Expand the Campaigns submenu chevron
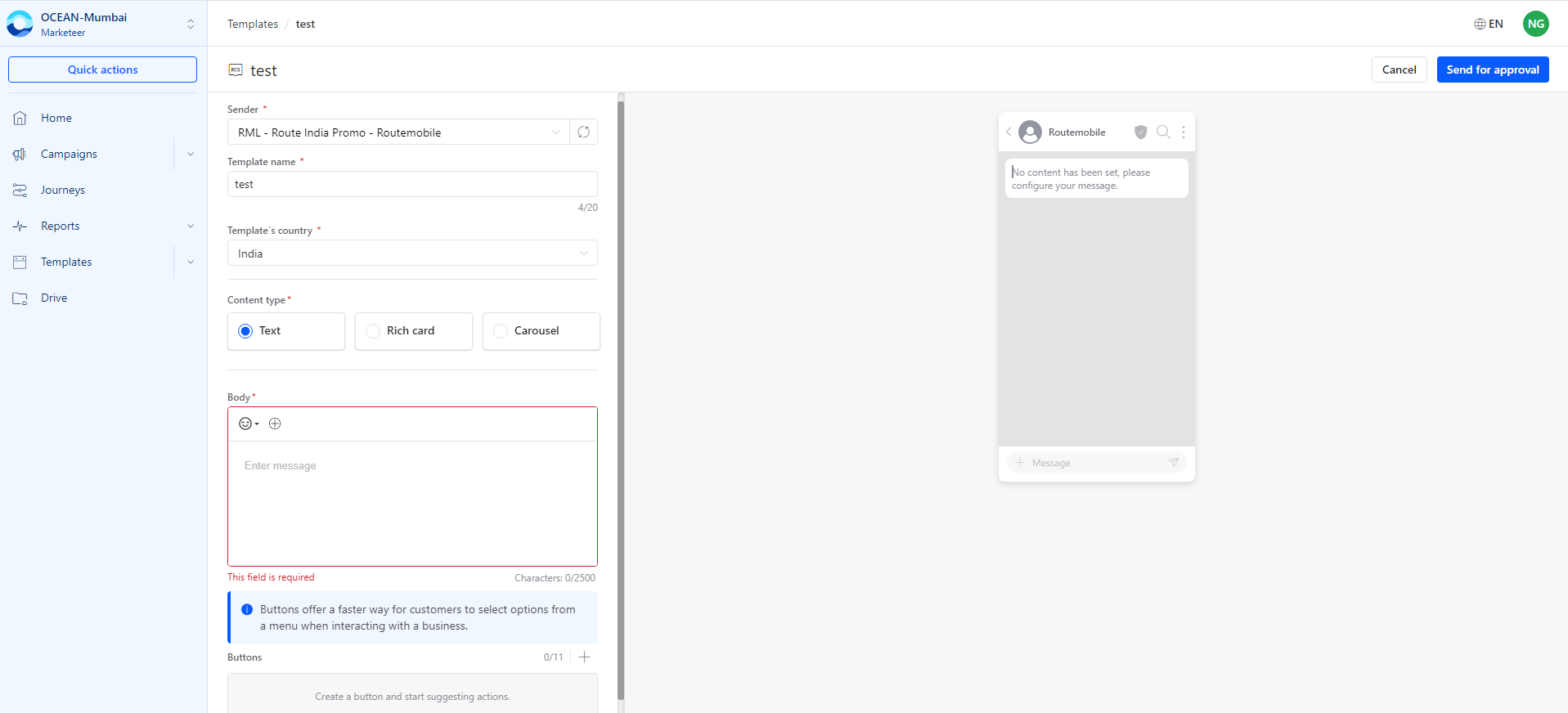Viewport: 1568px width, 713px height. pos(191,154)
